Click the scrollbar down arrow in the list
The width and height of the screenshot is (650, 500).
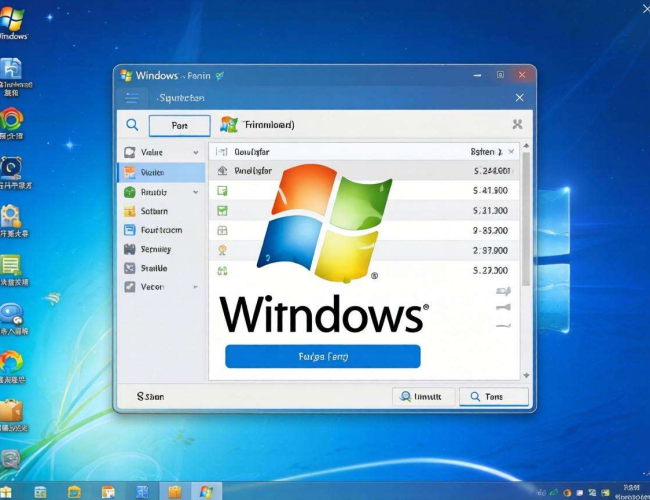pos(526,375)
